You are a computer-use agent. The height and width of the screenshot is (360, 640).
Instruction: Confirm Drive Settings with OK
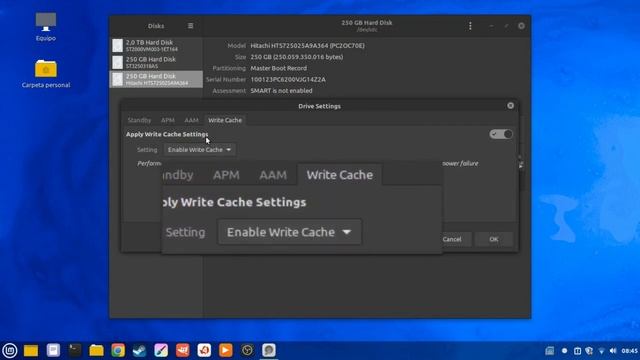click(x=494, y=239)
